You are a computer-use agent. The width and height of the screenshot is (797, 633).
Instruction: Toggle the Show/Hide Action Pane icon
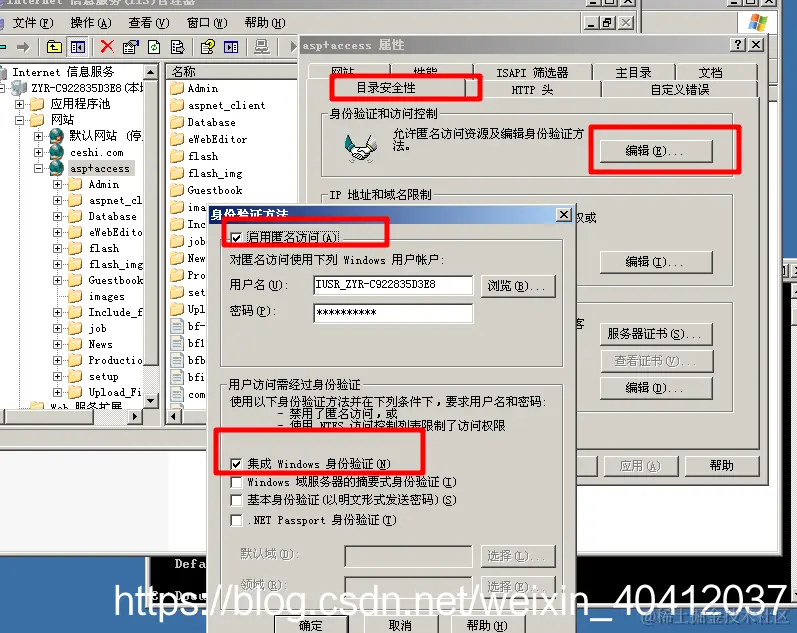pos(231,47)
